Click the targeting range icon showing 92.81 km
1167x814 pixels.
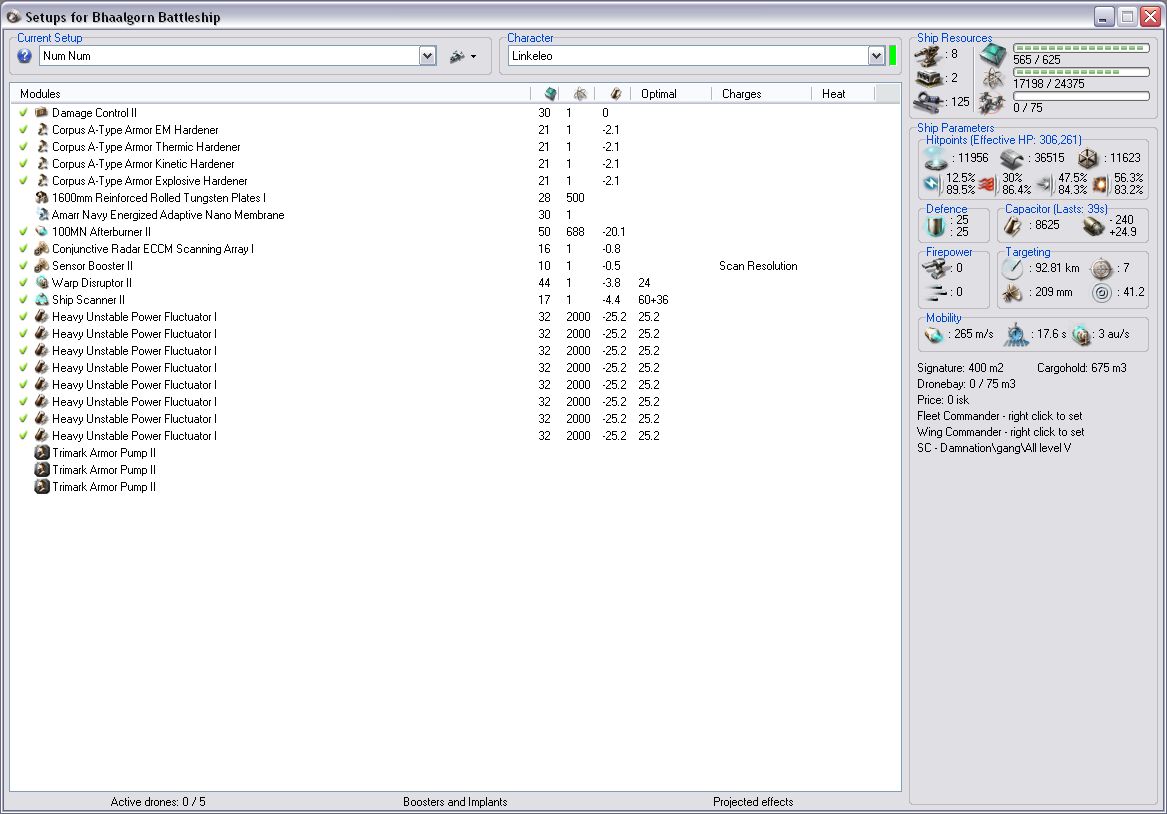[x=1012, y=269]
